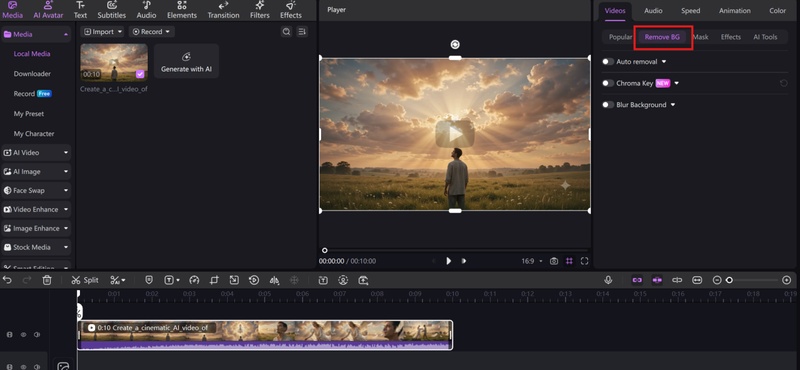
Task: Select the Create_a_cinematic_AI_video_of timeline clip
Action: pos(265,335)
